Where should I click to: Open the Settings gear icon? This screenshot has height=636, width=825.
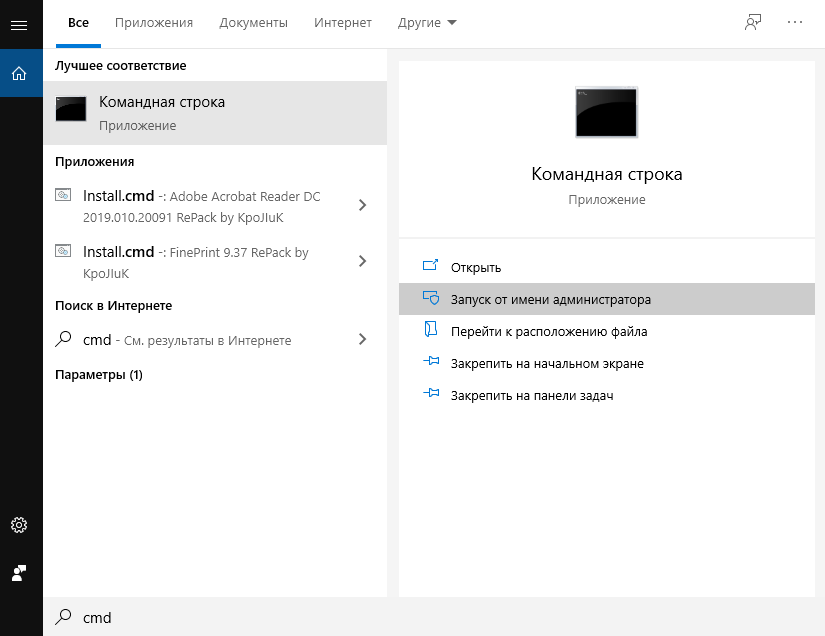[19, 525]
